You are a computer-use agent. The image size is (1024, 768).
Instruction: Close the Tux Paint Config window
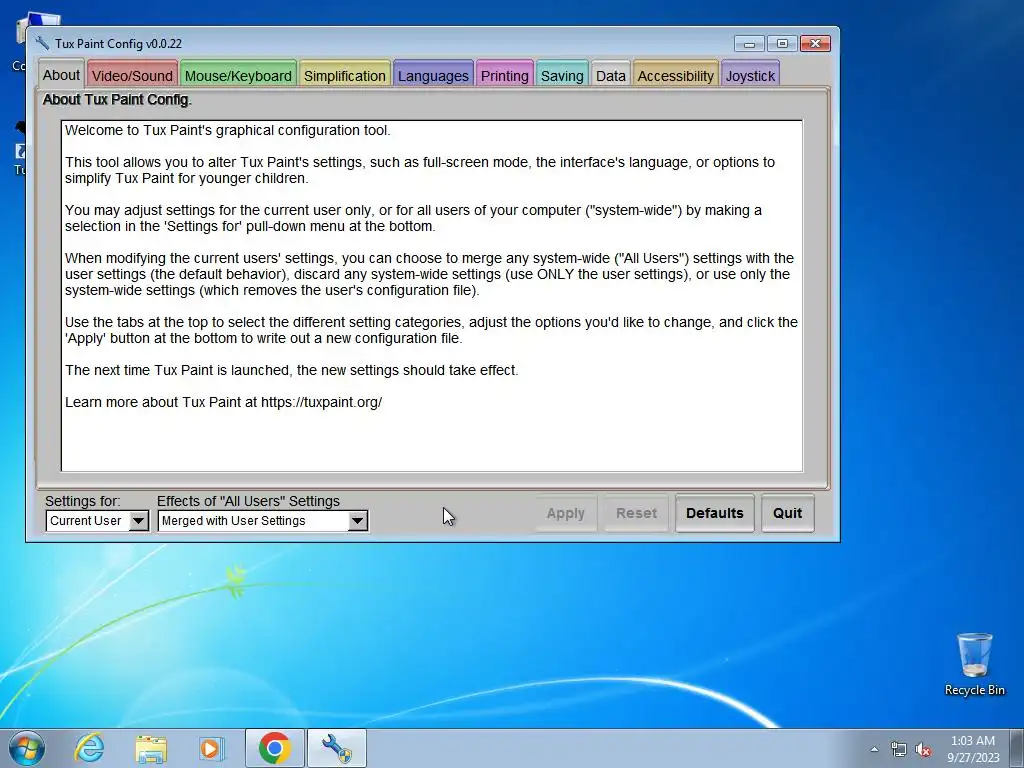[x=815, y=44]
